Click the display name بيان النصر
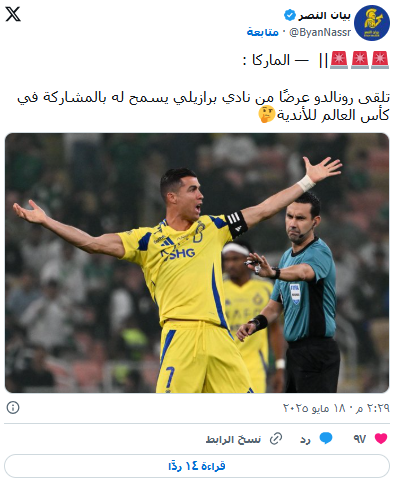The image size is (401, 486). click(324, 15)
